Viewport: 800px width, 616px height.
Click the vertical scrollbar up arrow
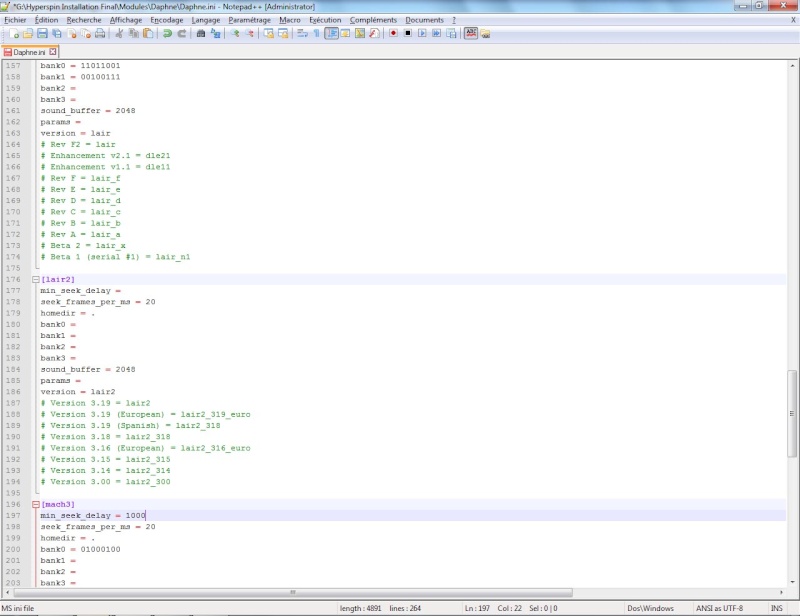click(792, 66)
